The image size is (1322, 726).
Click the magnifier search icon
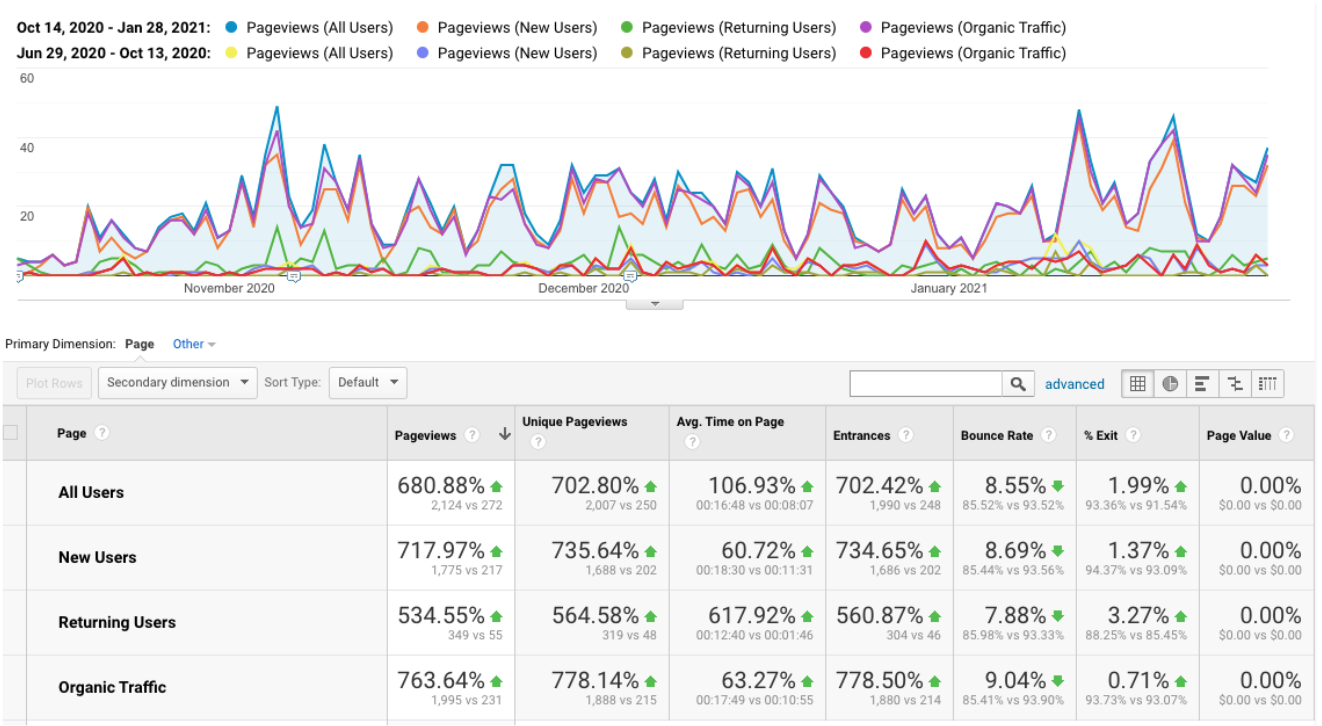pos(1018,384)
